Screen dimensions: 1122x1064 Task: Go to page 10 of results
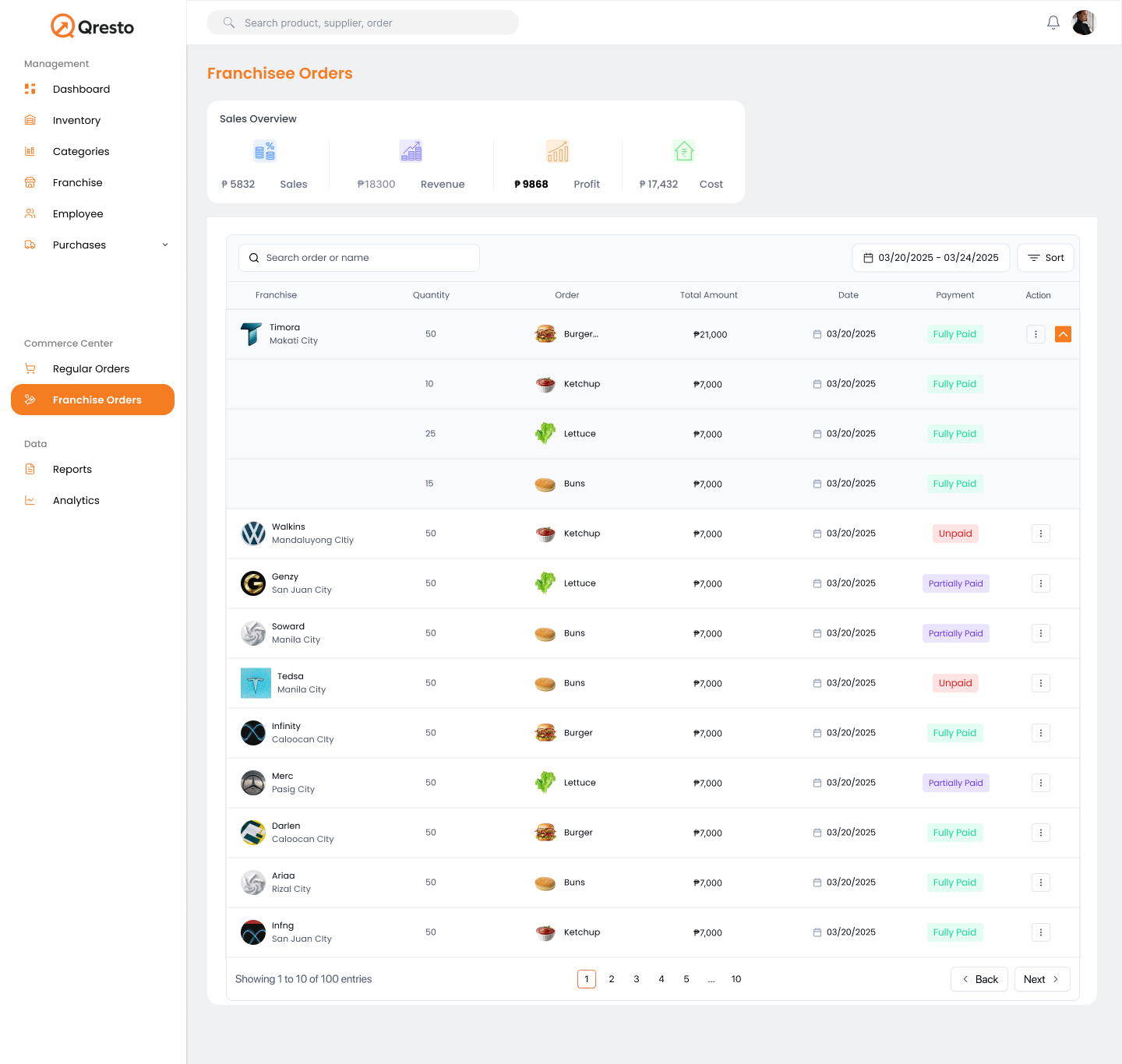[736, 979]
